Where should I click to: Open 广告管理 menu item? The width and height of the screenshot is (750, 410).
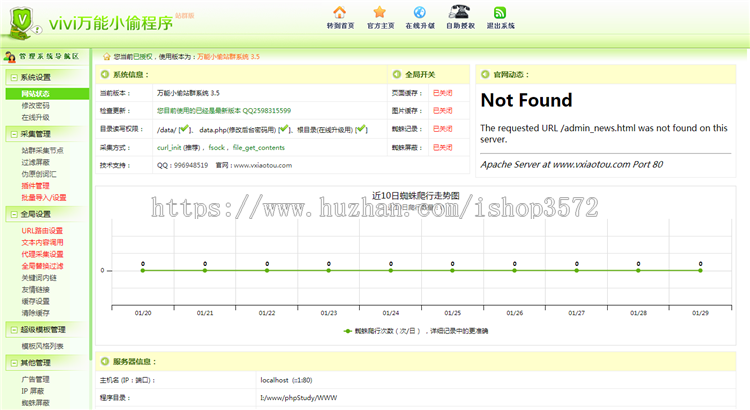[x=35, y=379]
